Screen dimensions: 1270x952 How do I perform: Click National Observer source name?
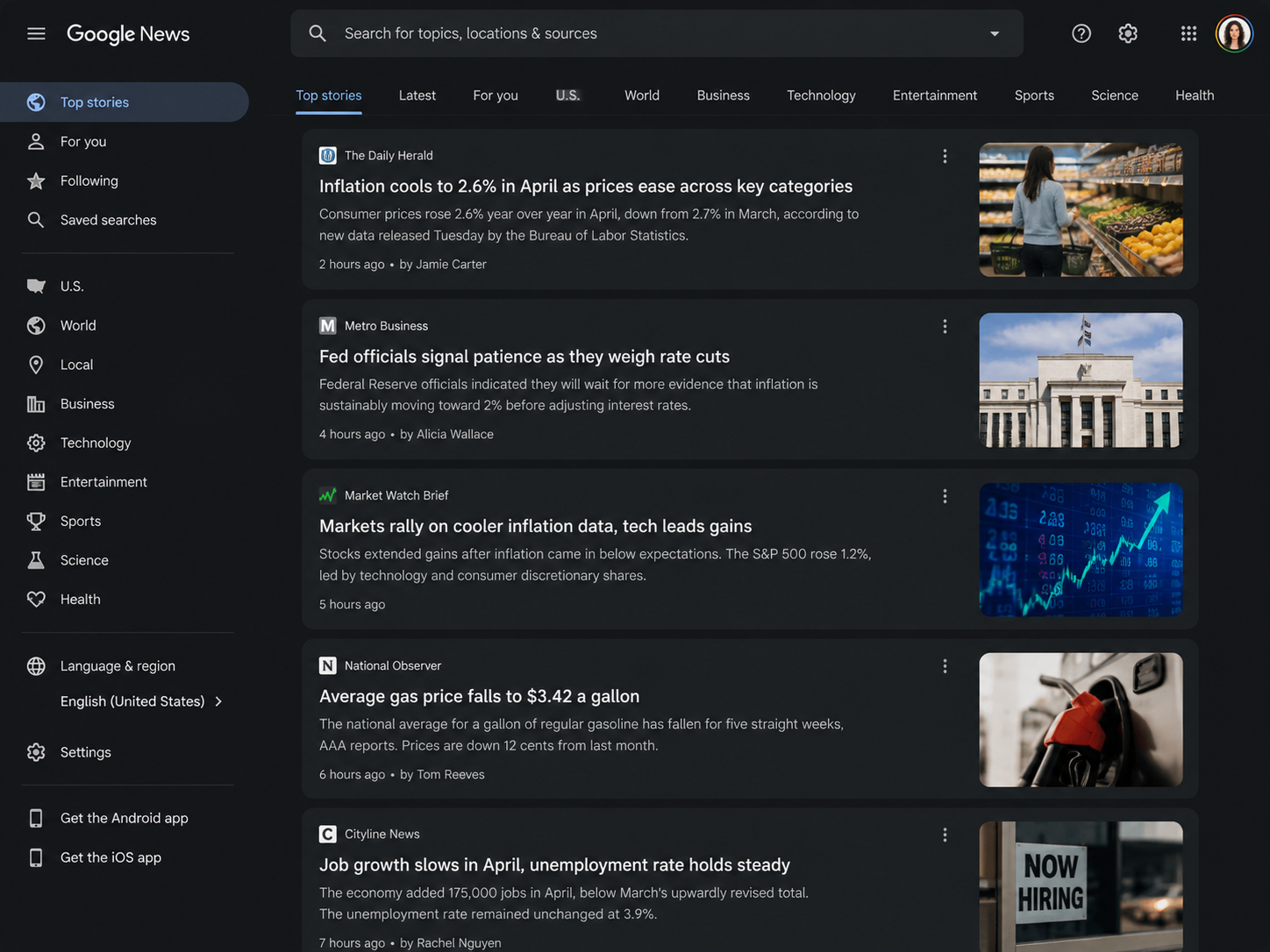pos(393,666)
